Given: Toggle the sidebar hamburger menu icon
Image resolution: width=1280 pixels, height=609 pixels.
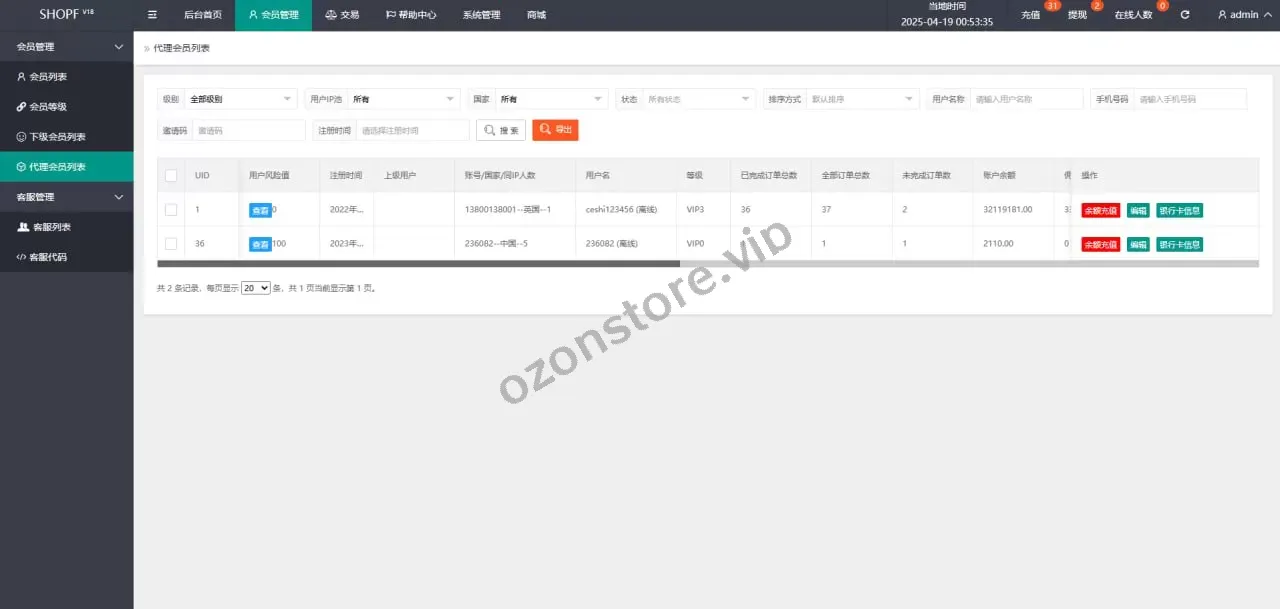Looking at the screenshot, I should [x=152, y=15].
